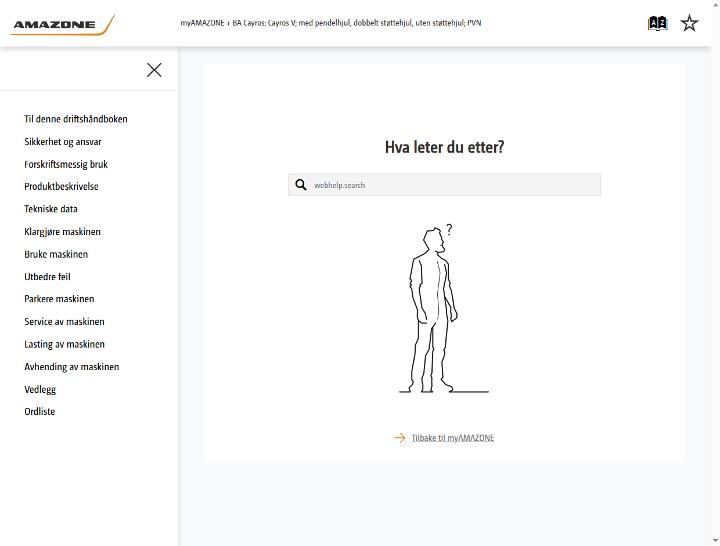
Task: Select Klargjøre maskinen entry
Action: (x=62, y=231)
